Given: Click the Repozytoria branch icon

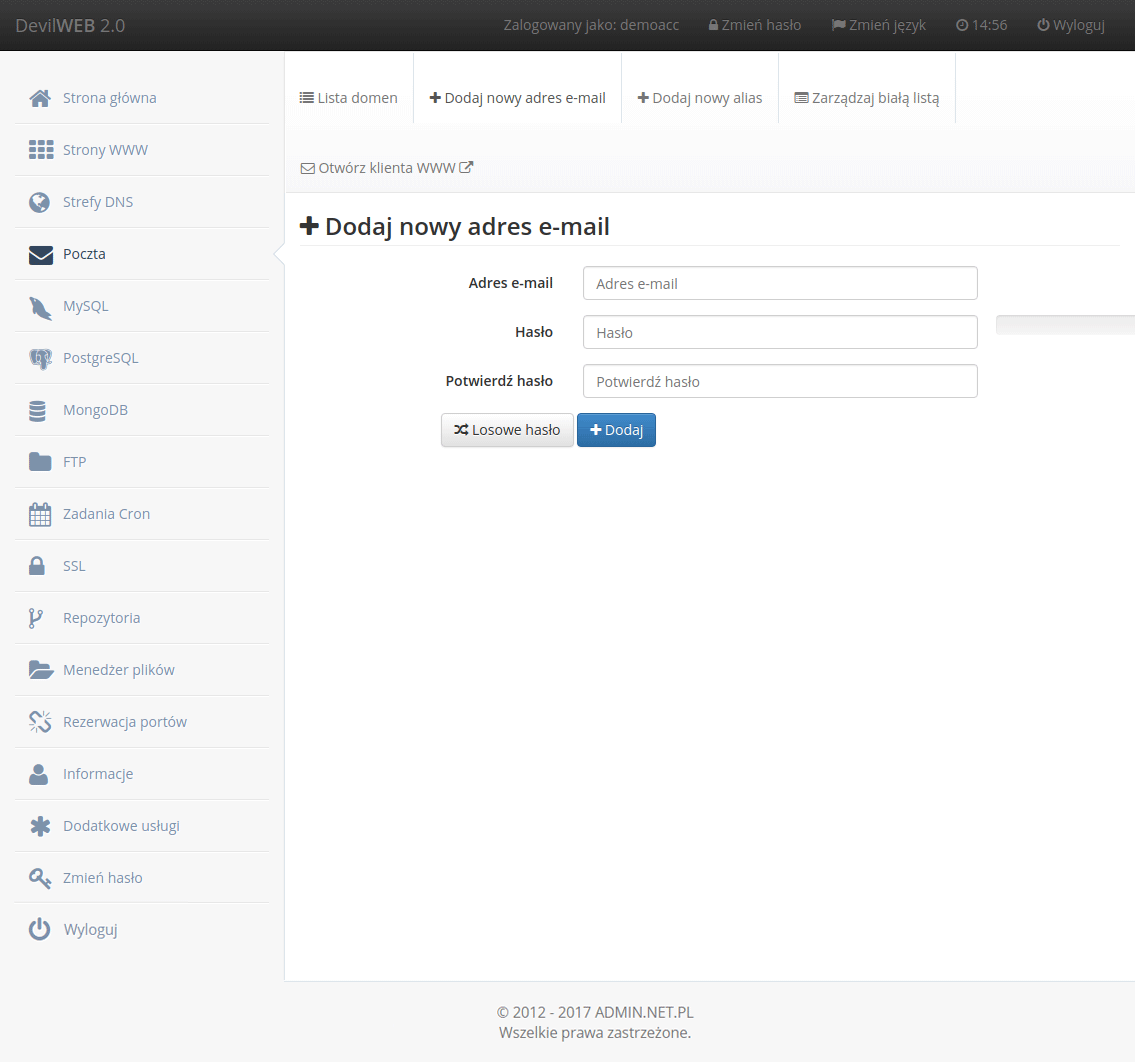Looking at the screenshot, I should click(36, 619).
